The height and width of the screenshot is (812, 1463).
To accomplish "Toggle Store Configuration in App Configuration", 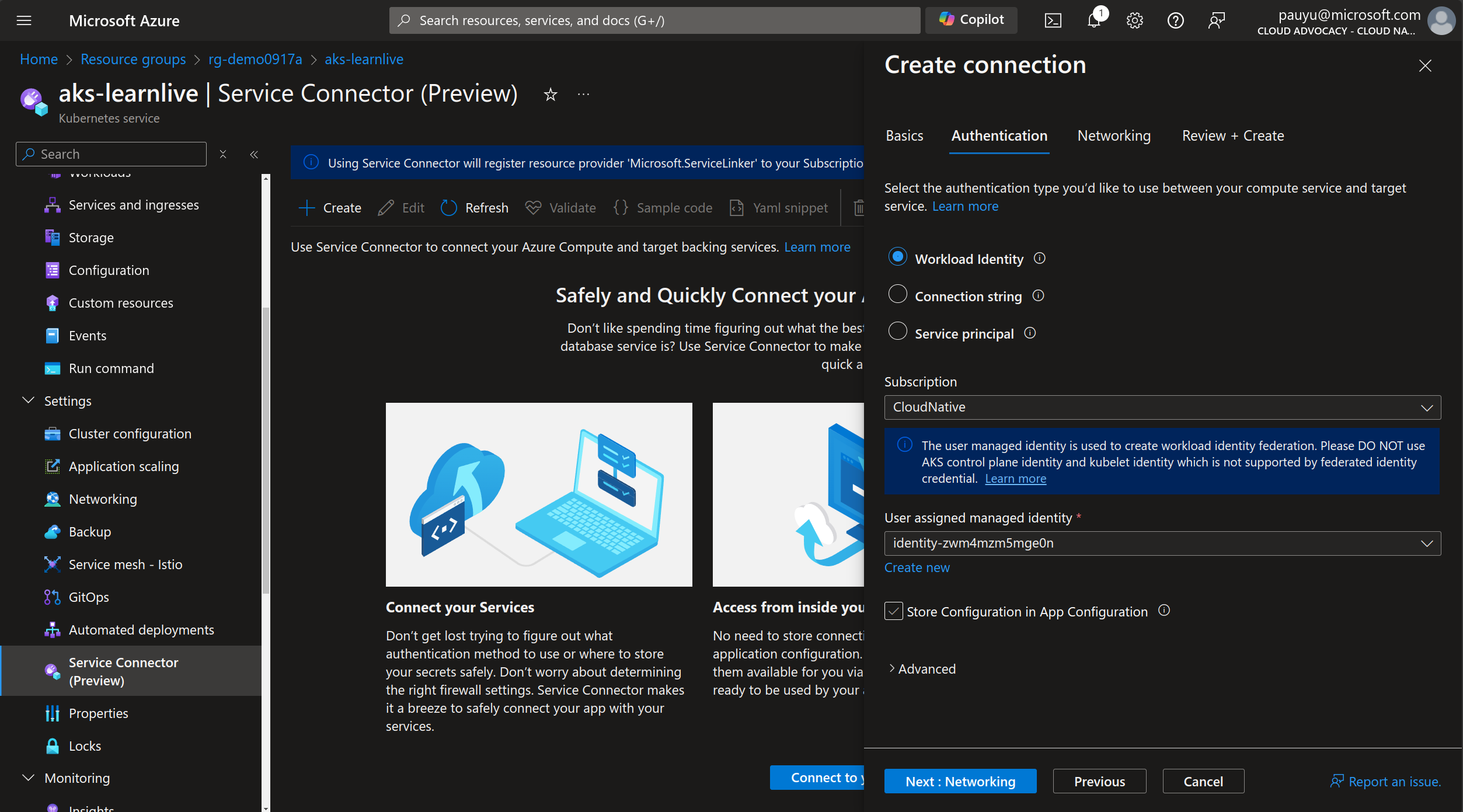I will 893,611.
